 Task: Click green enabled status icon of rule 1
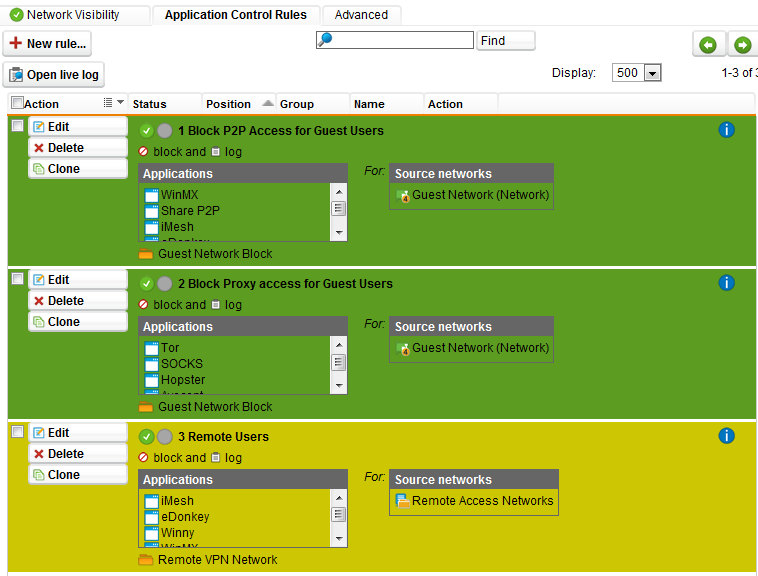pyautogui.click(x=147, y=131)
